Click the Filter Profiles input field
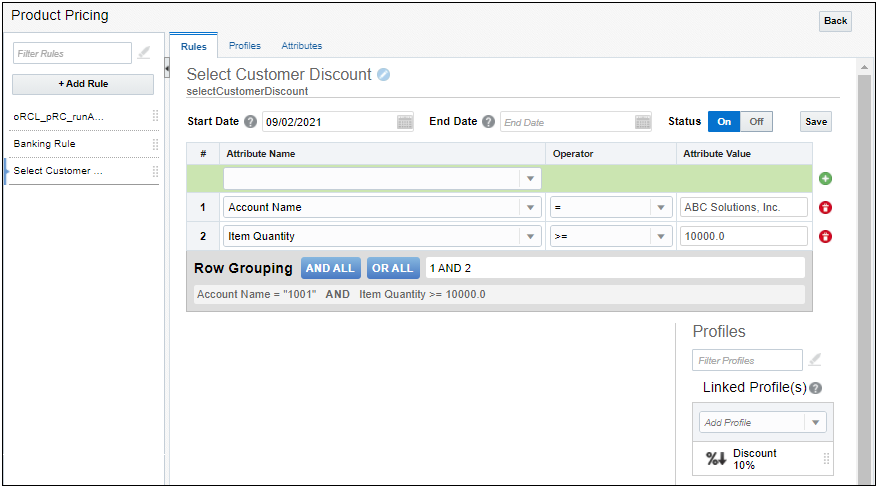The width and height of the screenshot is (878, 488). click(747, 360)
